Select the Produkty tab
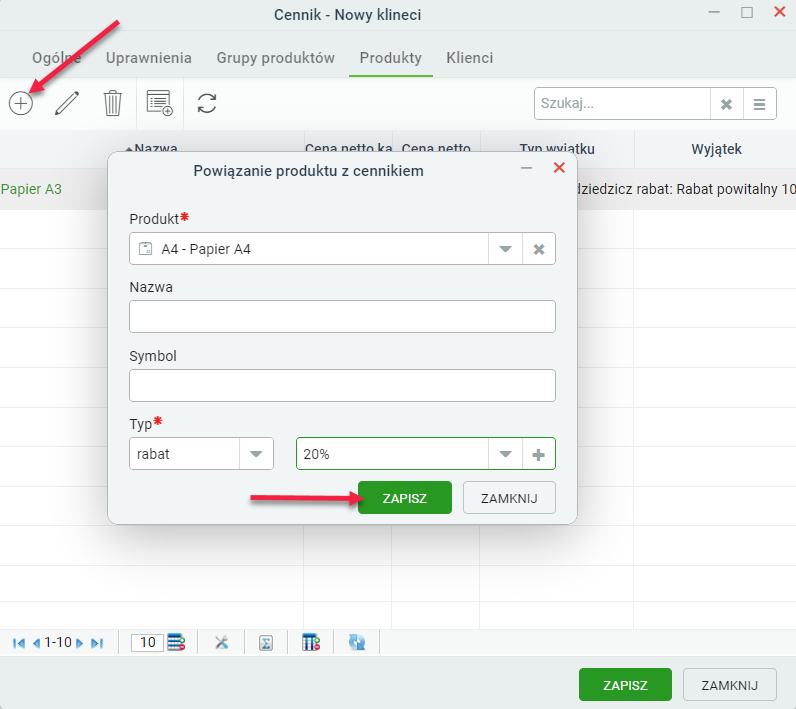This screenshot has height=709, width=796. click(390, 58)
